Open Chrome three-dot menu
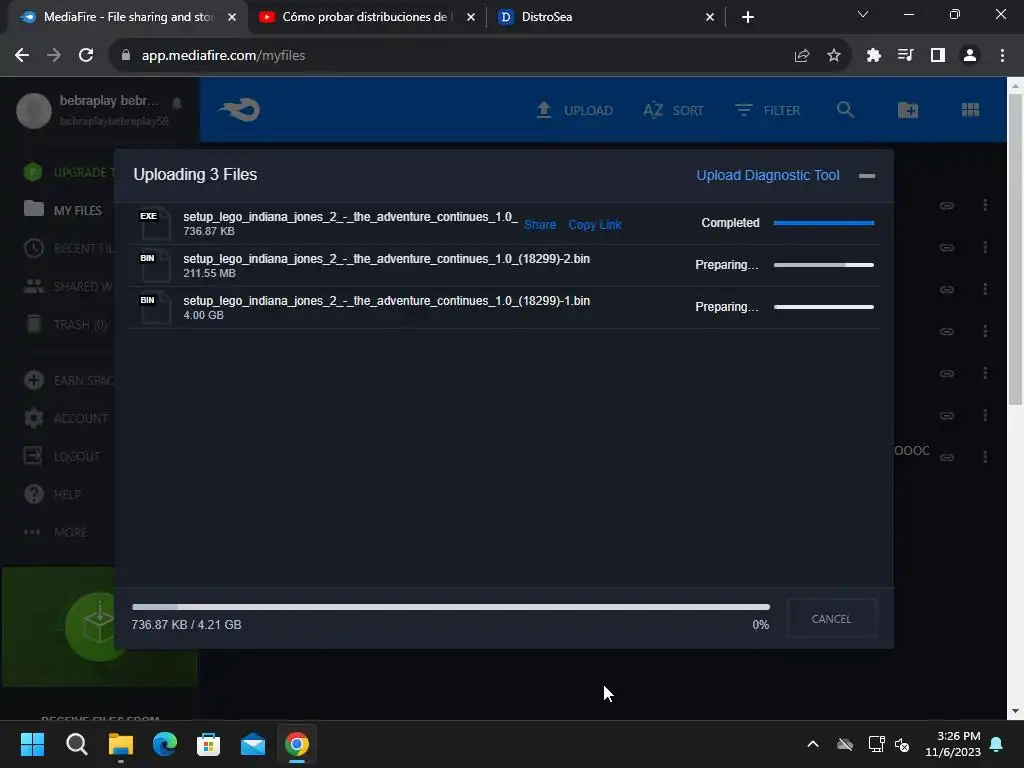The width and height of the screenshot is (1024, 768). [1002, 56]
